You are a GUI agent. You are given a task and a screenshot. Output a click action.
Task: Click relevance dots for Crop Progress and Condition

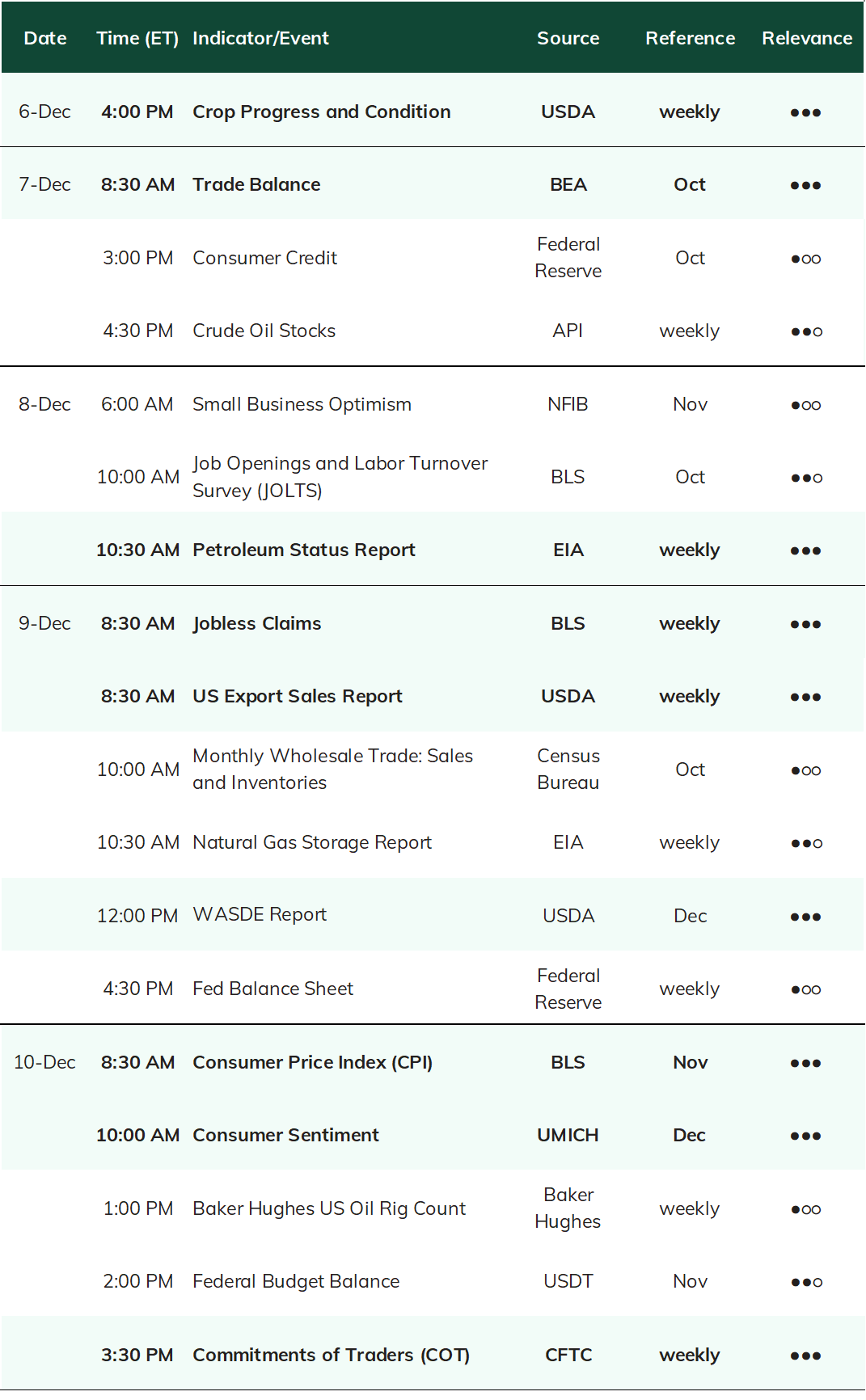tap(805, 112)
